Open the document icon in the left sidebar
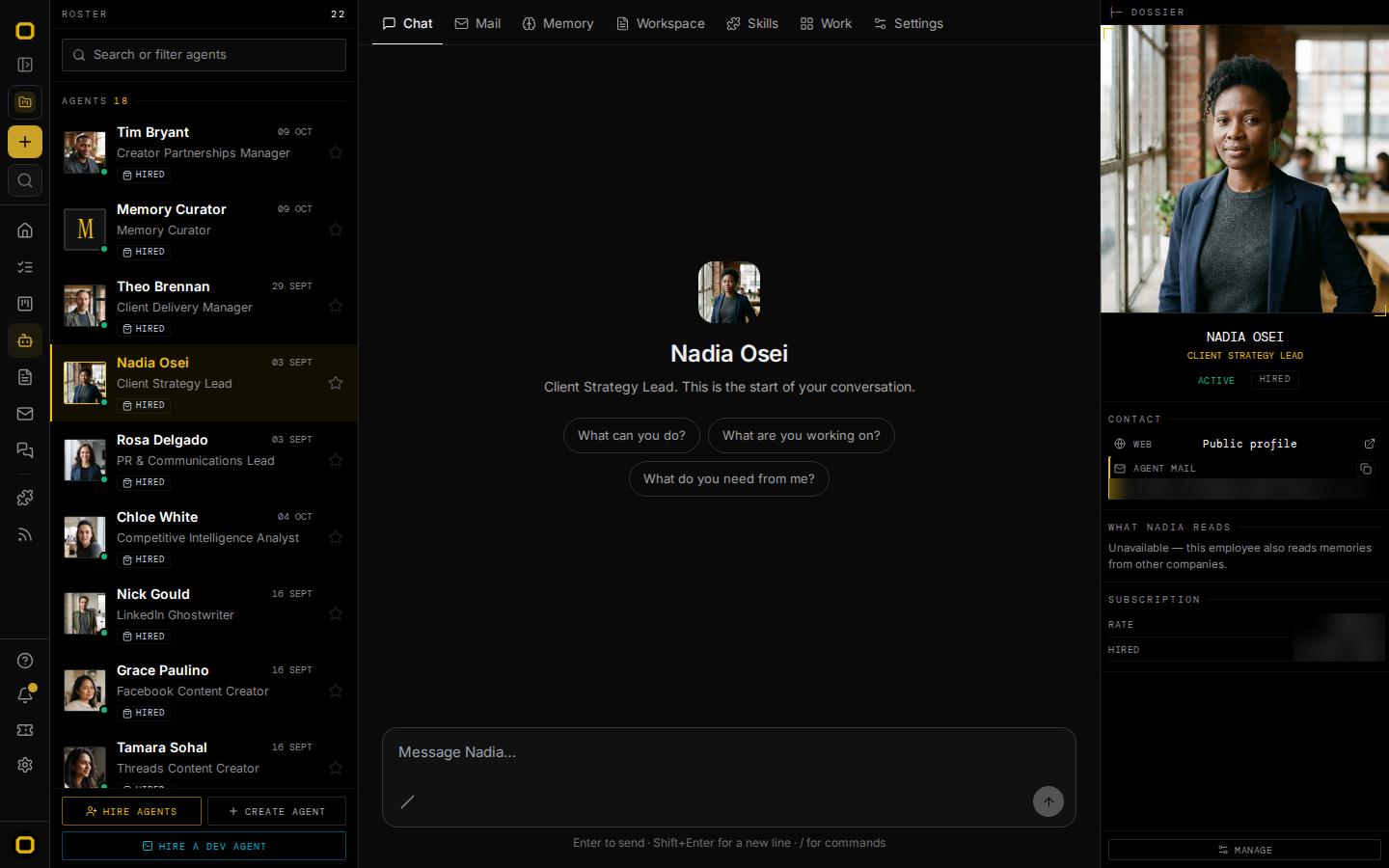Viewport: 1389px width, 868px height. (x=25, y=377)
